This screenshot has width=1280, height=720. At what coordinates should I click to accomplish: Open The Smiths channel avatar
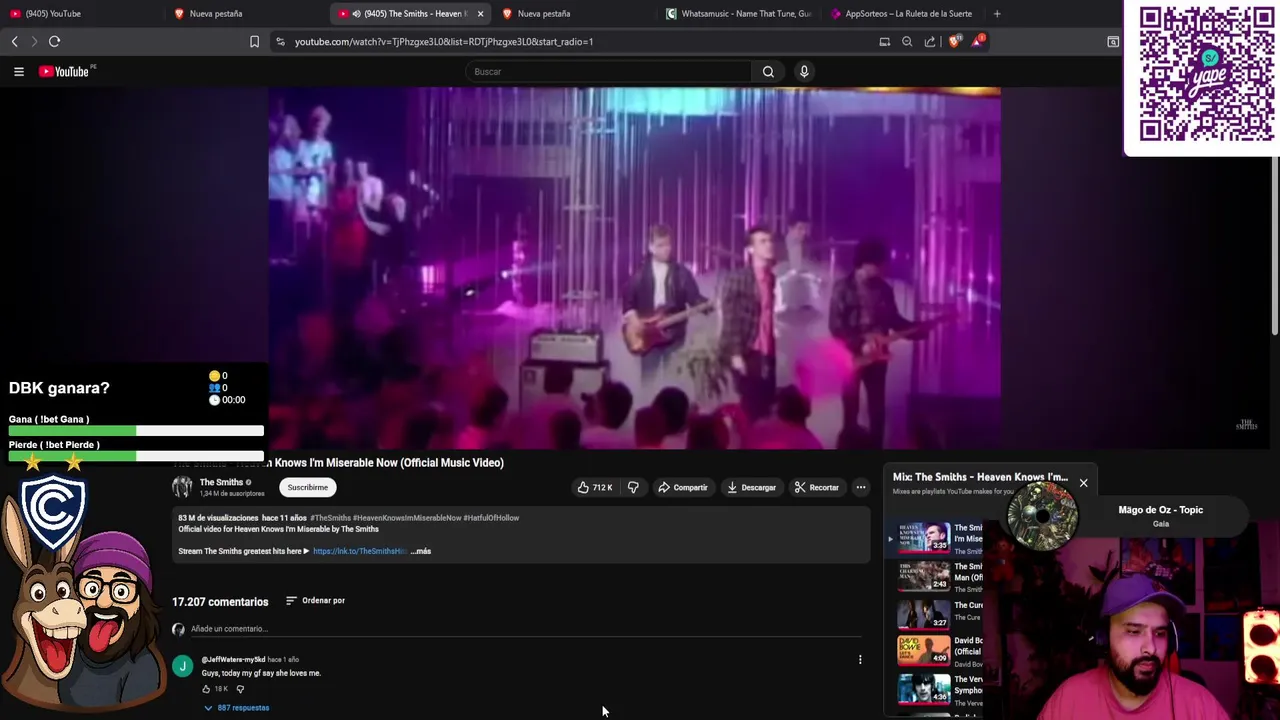click(182, 487)
